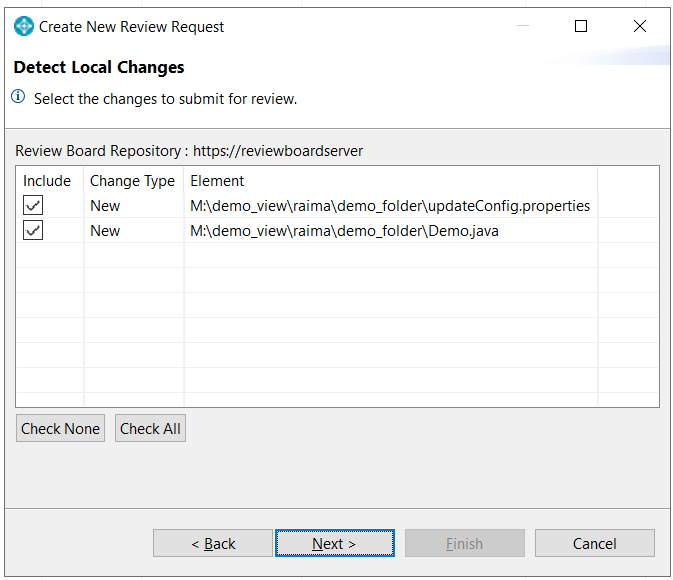Uncheck Include box for updateConfig.properties
Screen dimensions: 673x580
tap(33, 205)
